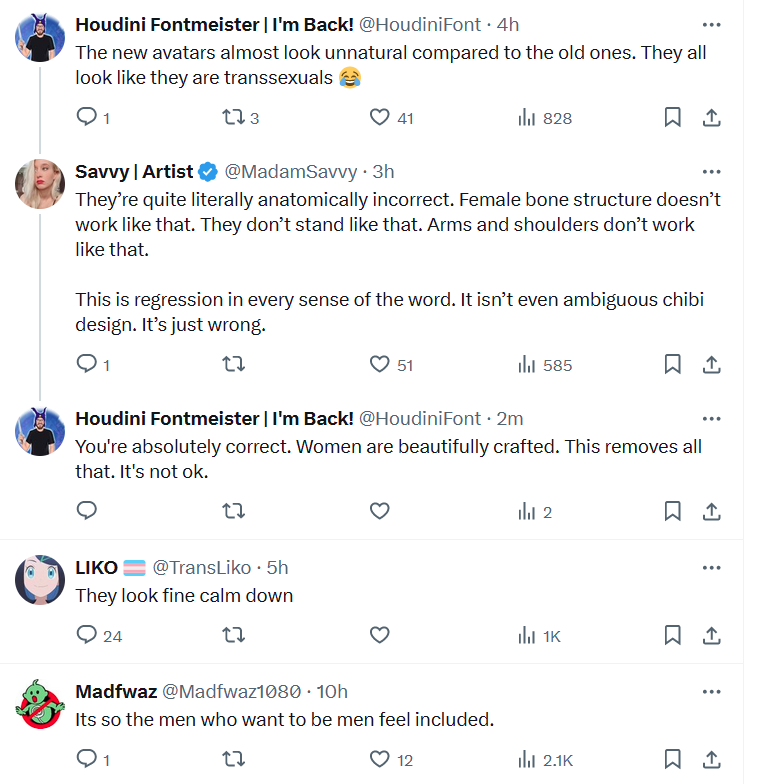
Task: Retweet the post with 3 retweets
Action: coord(240,118)
